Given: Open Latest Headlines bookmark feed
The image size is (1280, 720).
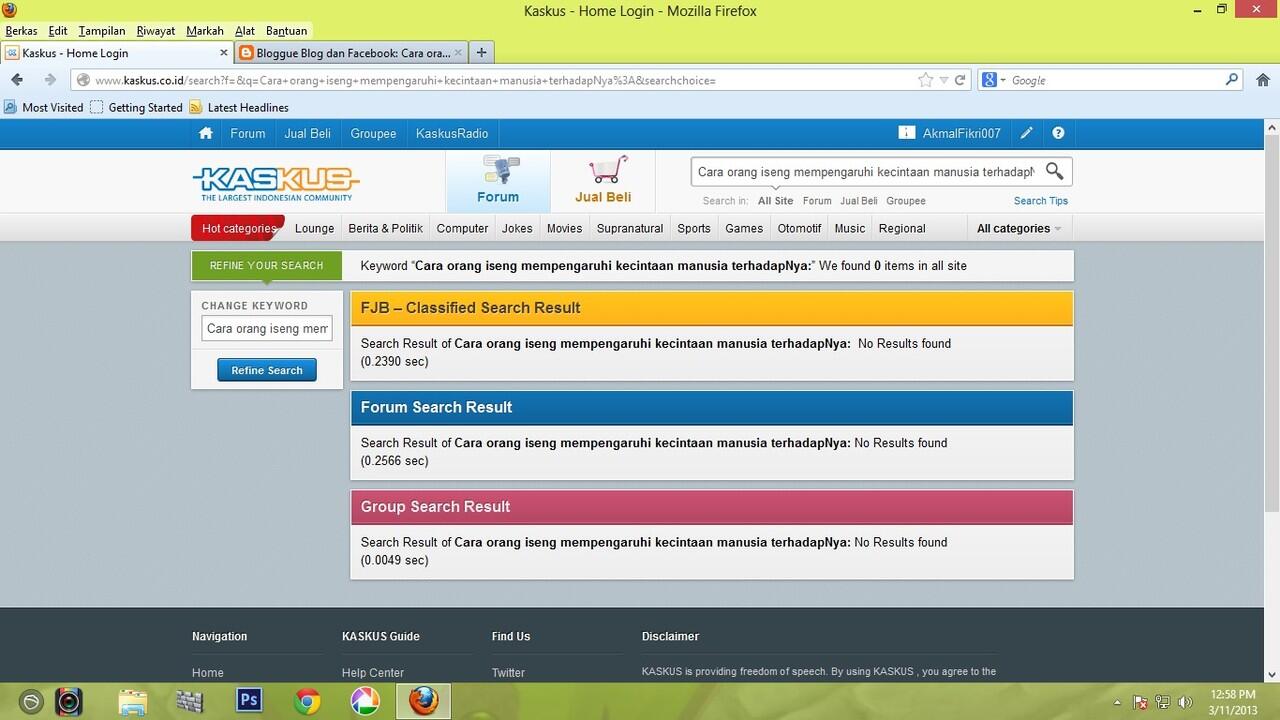Looking at the screenshot, I should tap(239, 107).
